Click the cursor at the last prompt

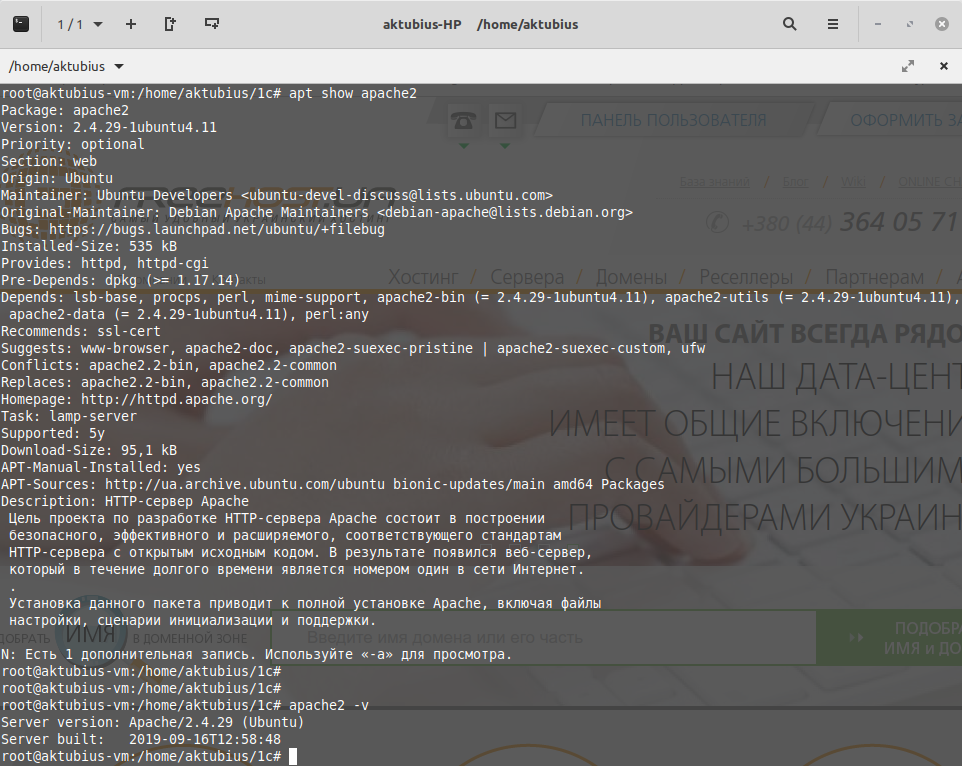click(293, 756)
